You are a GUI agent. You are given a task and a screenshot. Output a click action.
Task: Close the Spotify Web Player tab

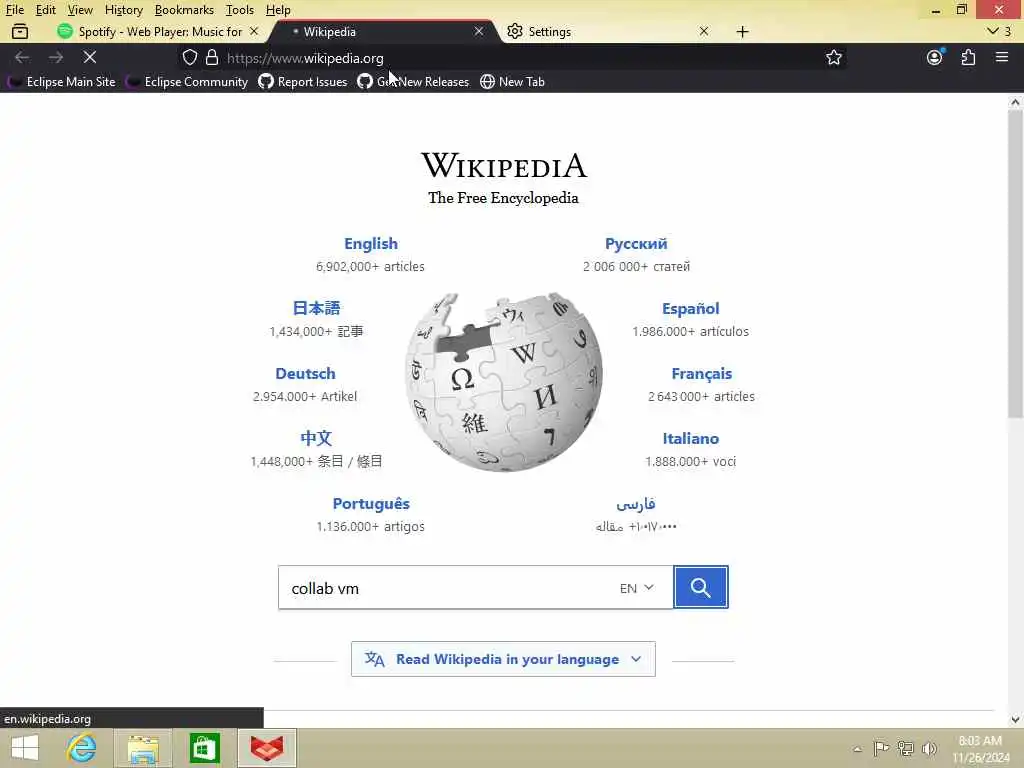click(254, 31)
